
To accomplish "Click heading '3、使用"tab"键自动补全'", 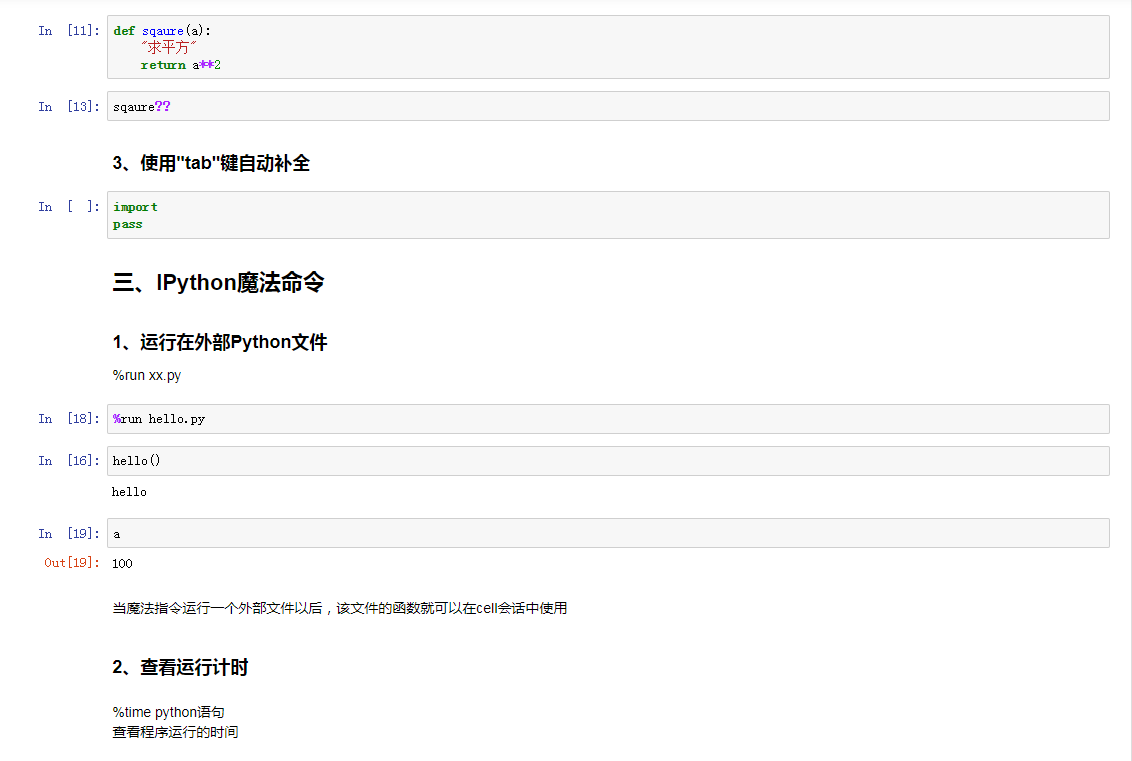I will coord(211,163).
